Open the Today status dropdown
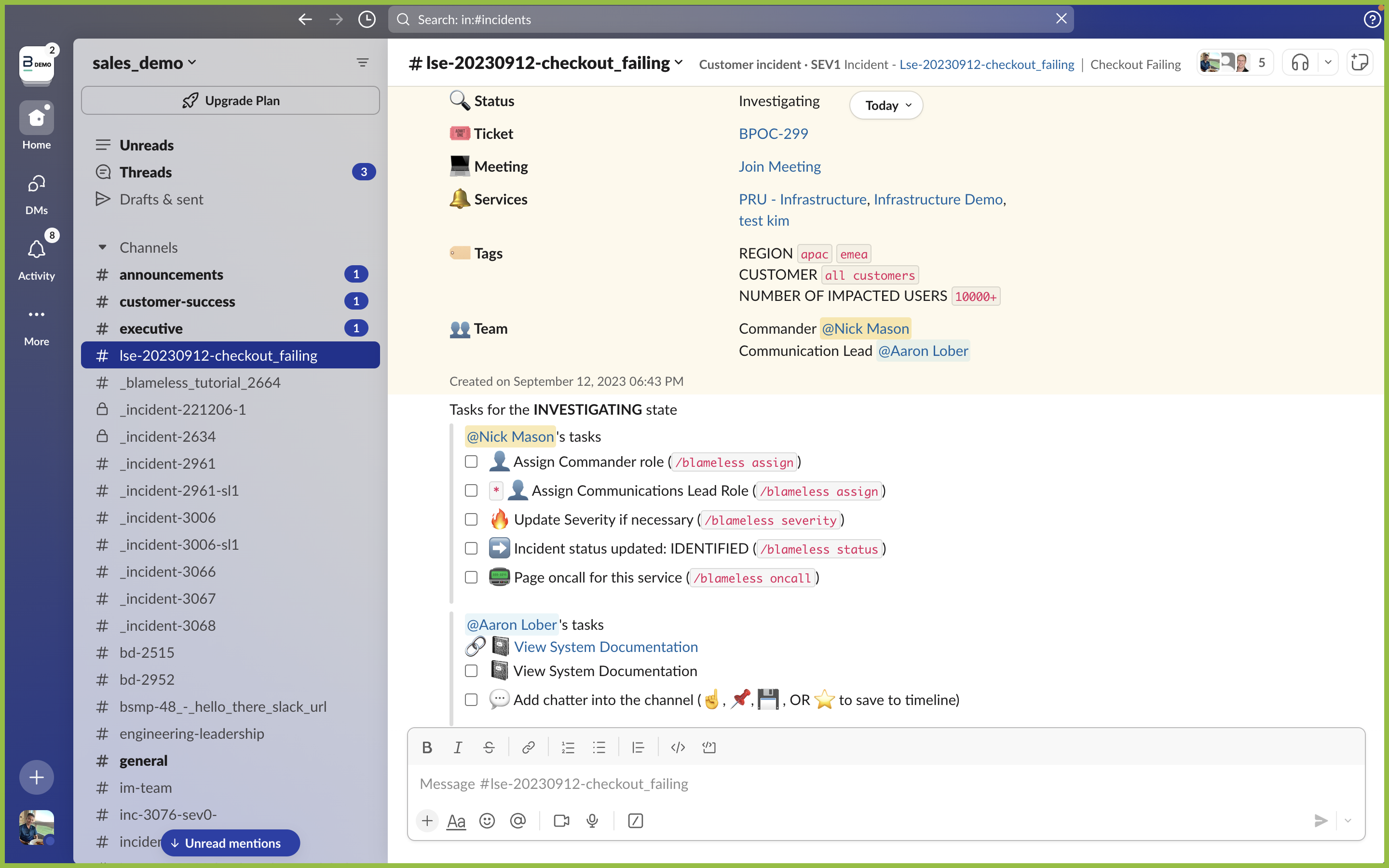The height and width of the screenshot is (868, 1389). (x=885, y=105)
